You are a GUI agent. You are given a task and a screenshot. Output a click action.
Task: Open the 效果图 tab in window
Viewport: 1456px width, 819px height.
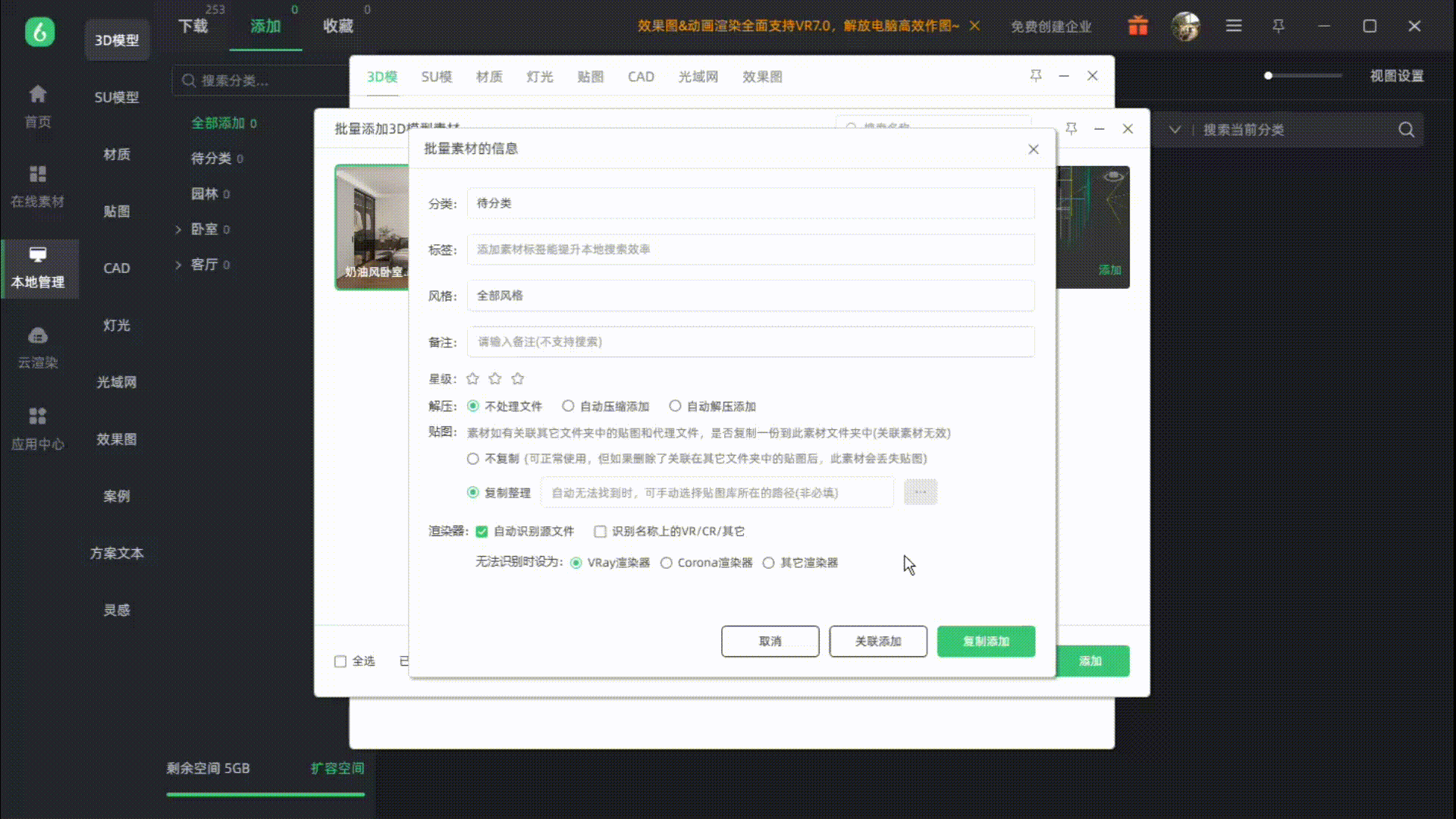(762, 77)
